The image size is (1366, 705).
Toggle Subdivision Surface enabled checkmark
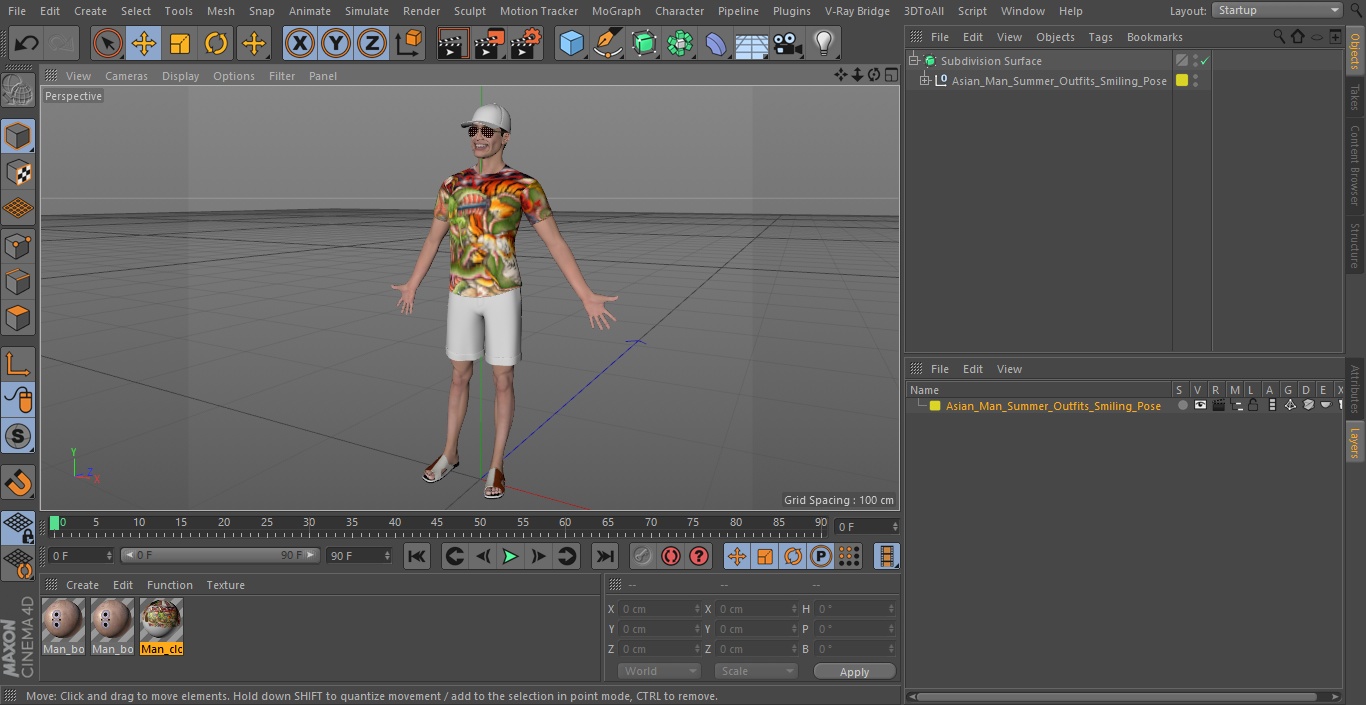[x=1205, y=61]
